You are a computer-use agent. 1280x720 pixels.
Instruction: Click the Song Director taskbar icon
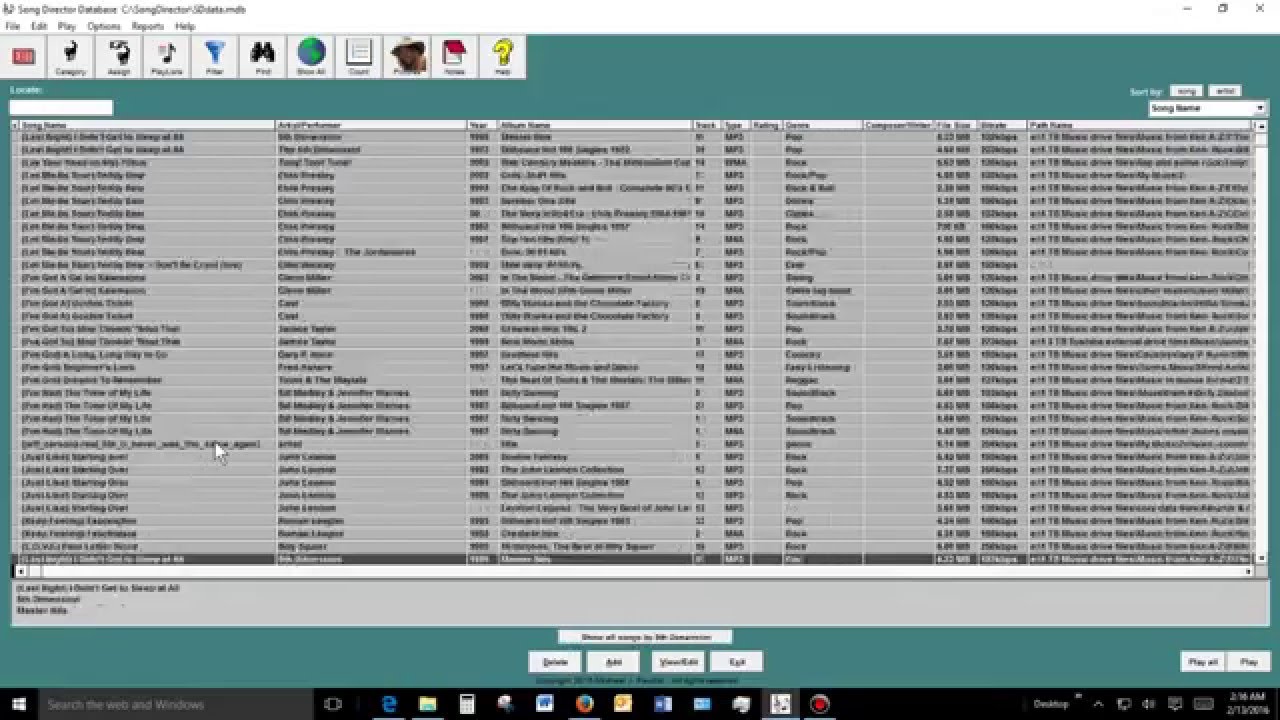point(780,704)
